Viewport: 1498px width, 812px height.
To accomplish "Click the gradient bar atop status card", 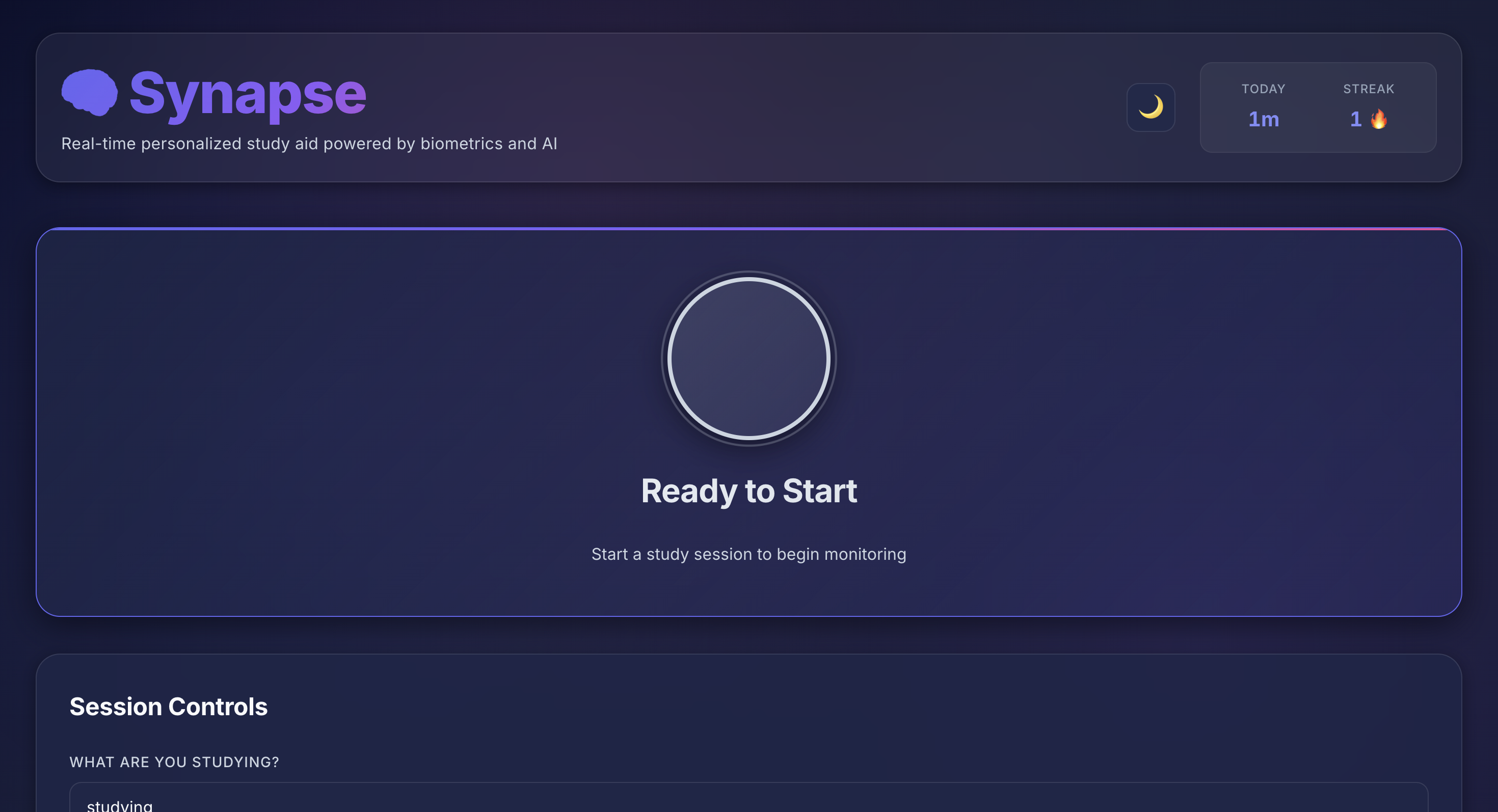I will 748,229.
